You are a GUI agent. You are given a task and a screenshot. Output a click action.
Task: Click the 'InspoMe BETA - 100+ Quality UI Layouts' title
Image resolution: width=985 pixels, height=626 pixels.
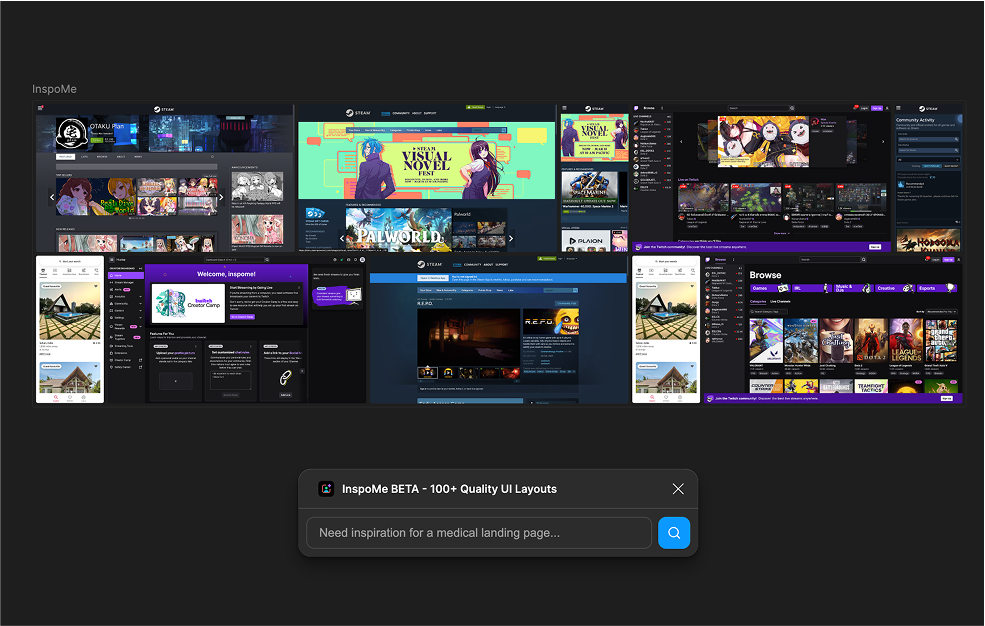pyautogui.click(x=449, y=488)
